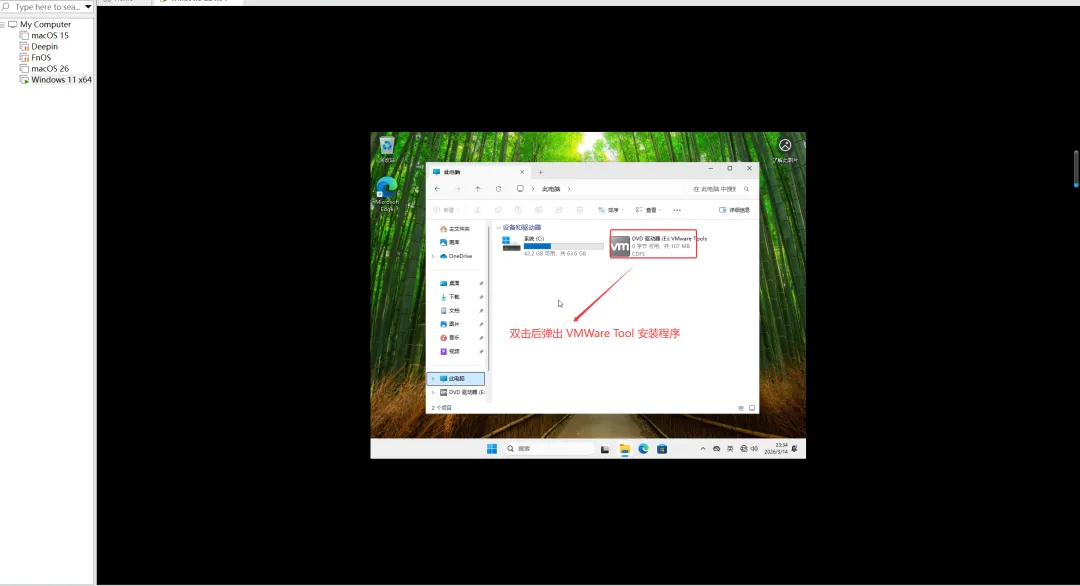Open Microsoft Store from the taskbar
This screenshot has height=586, width=1080.
click(662, 449)
